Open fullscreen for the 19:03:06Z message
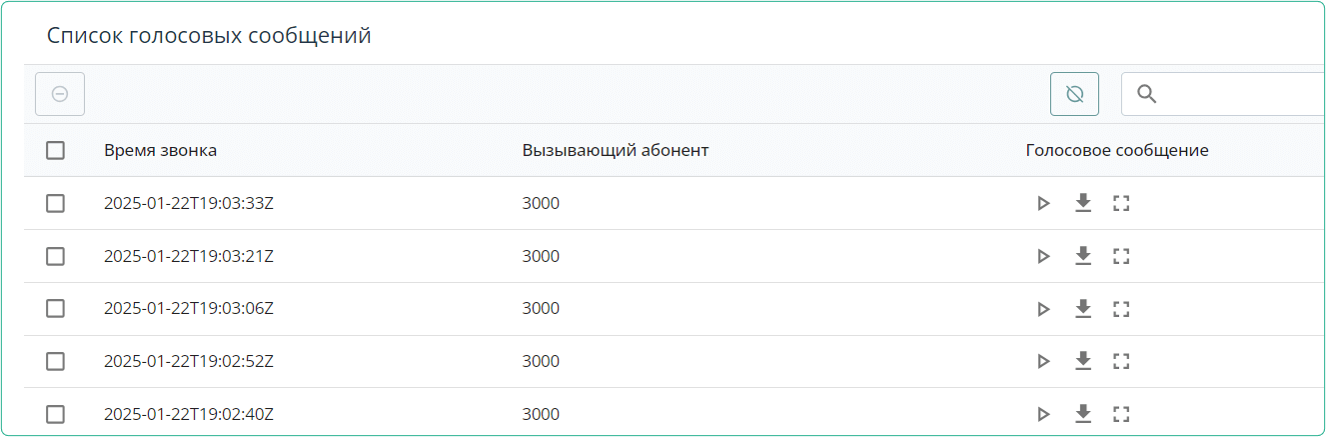 coord(1121,309)
